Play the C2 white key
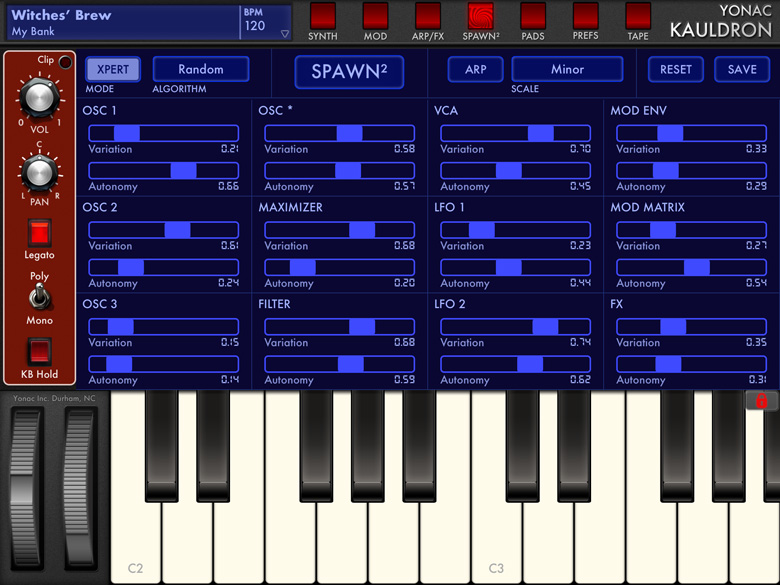This screenshot has width=780, height=585. 135,537
